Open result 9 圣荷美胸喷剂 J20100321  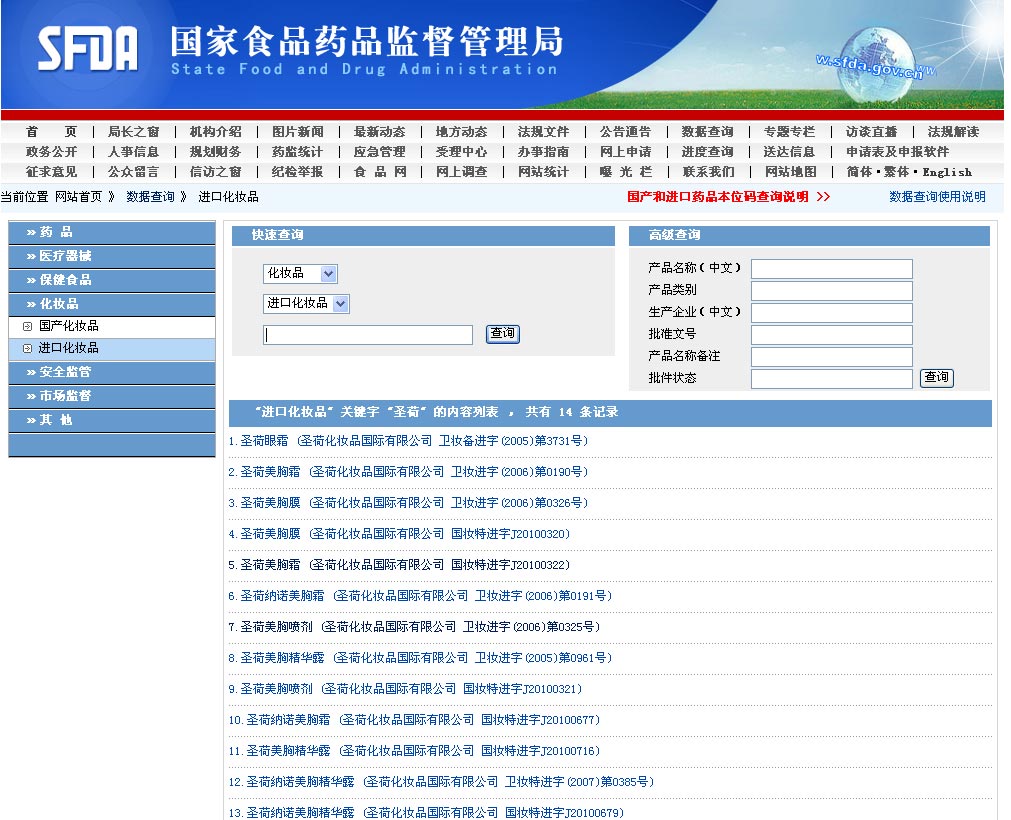point(405,688)
